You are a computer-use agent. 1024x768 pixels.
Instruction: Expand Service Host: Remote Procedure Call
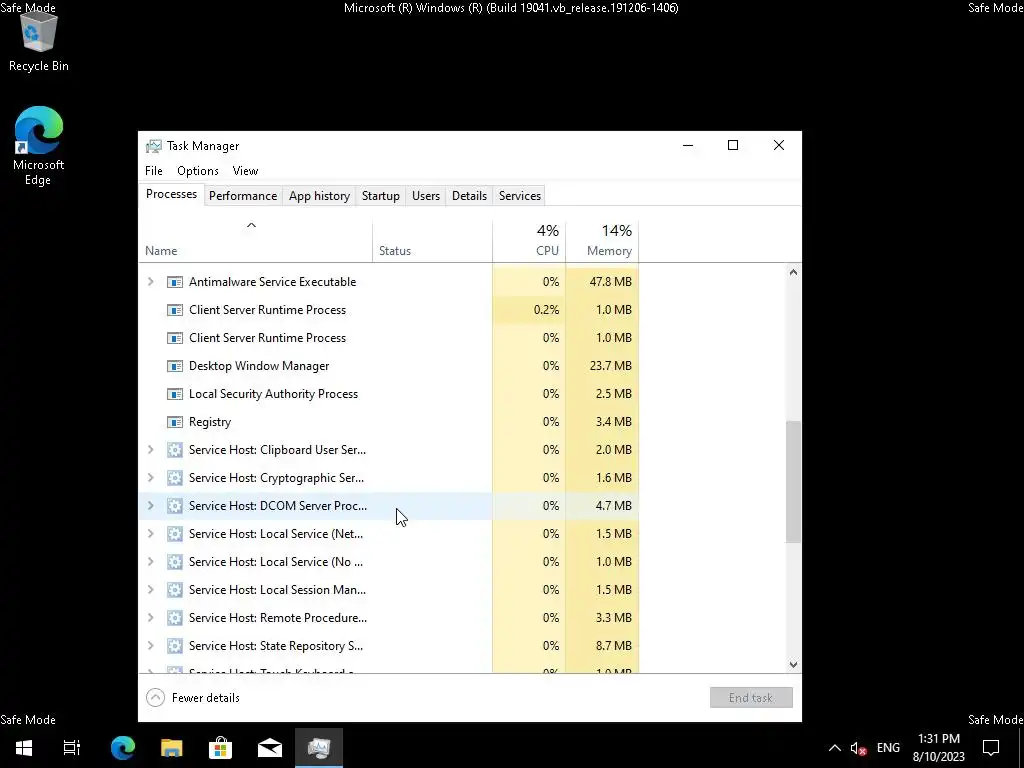click(151, 618)
